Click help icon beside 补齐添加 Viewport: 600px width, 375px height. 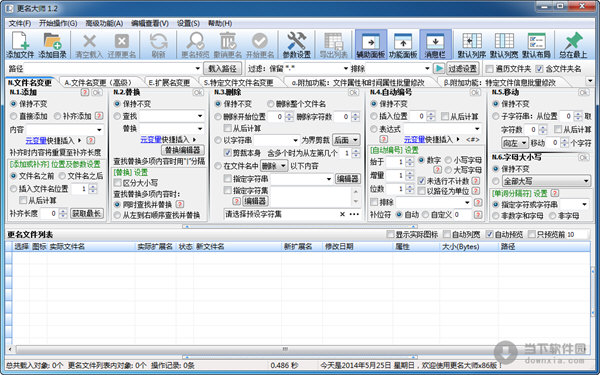pyautogui.click(x=99, y=116)
